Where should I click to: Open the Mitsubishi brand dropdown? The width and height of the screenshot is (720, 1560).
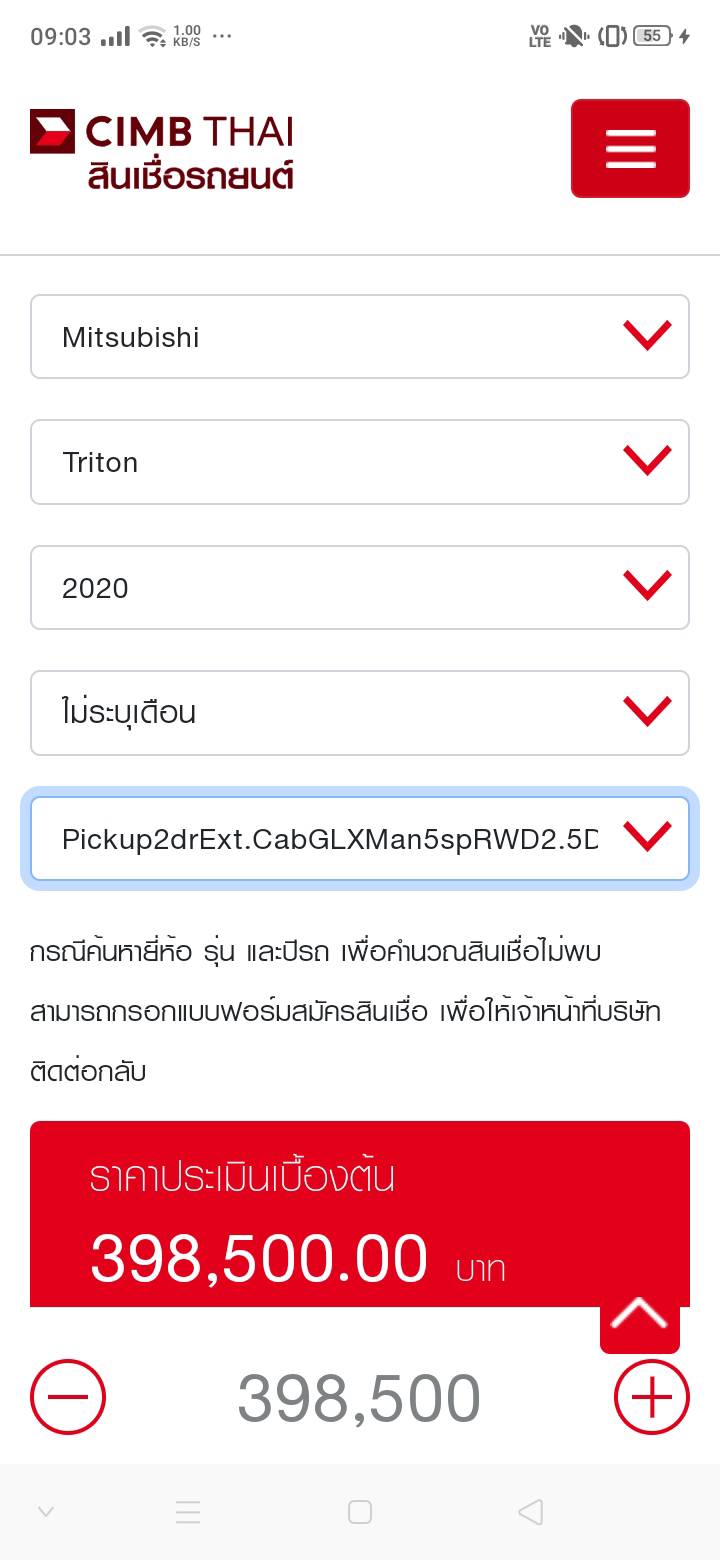tap(360, 337)
